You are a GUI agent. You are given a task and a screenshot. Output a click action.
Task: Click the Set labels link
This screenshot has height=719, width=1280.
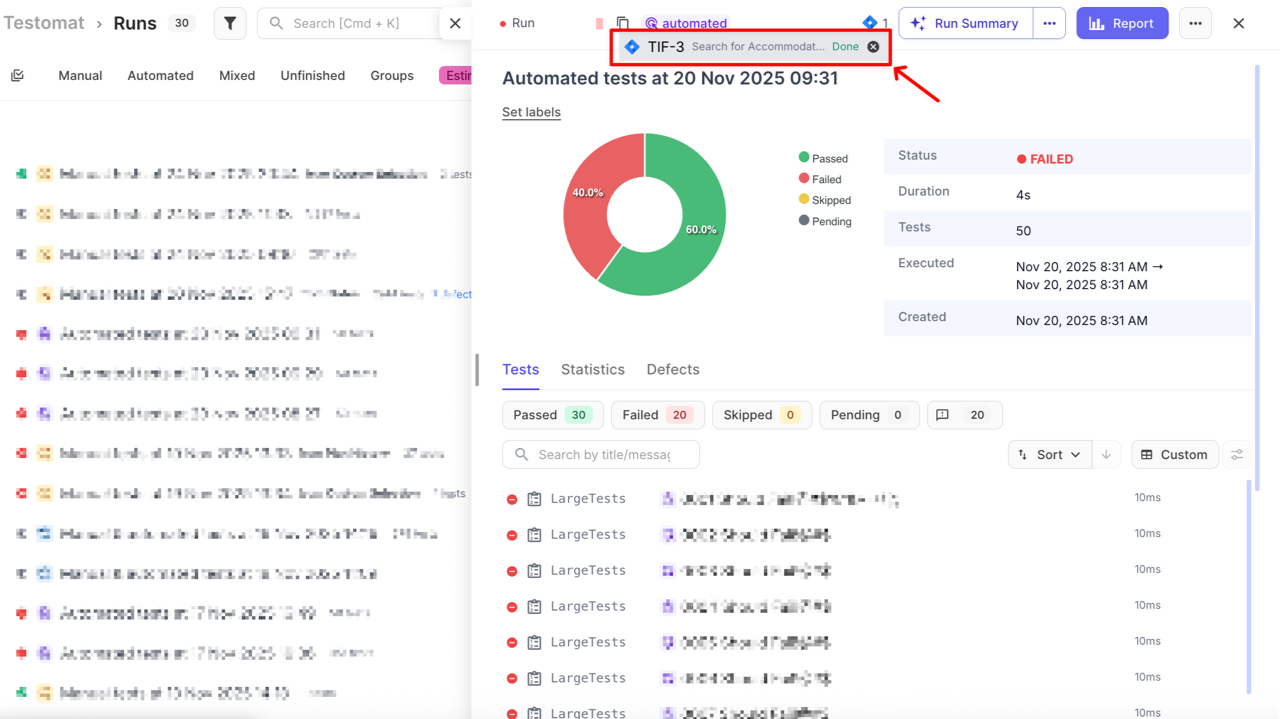point(531,112)
